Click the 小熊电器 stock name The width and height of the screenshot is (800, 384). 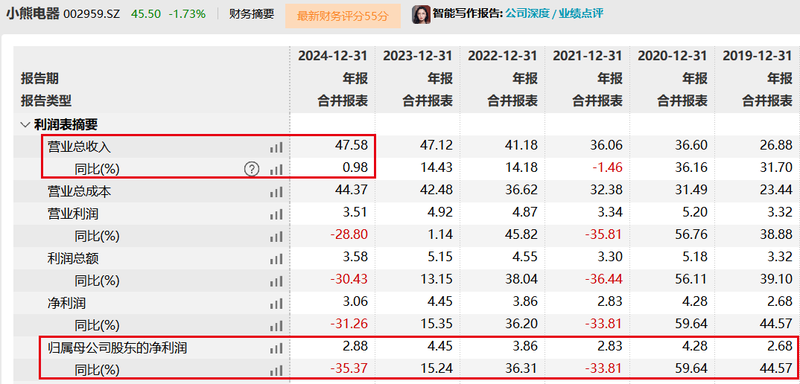point(32,14)
